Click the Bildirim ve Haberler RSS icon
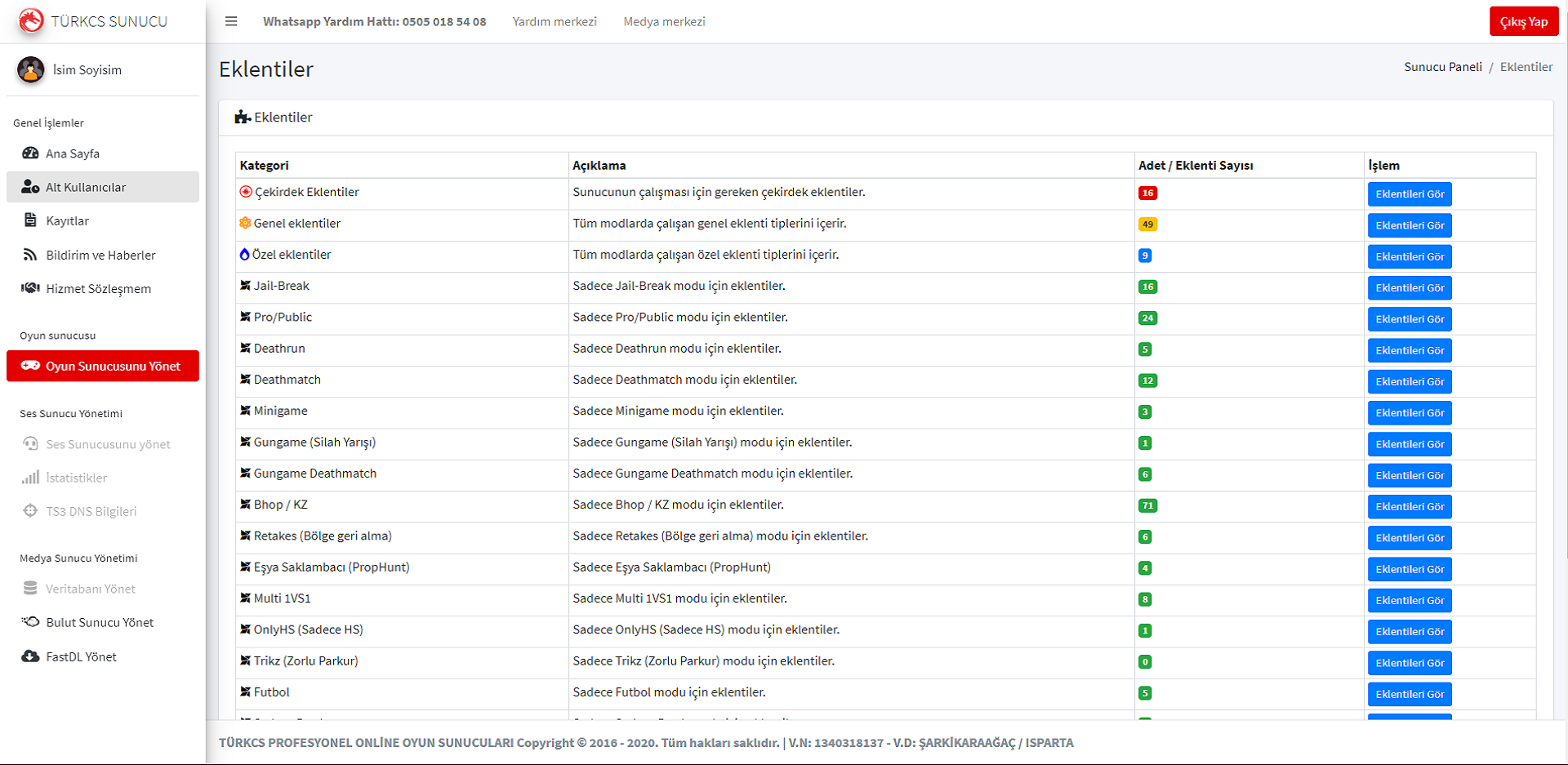 point(30,255)
